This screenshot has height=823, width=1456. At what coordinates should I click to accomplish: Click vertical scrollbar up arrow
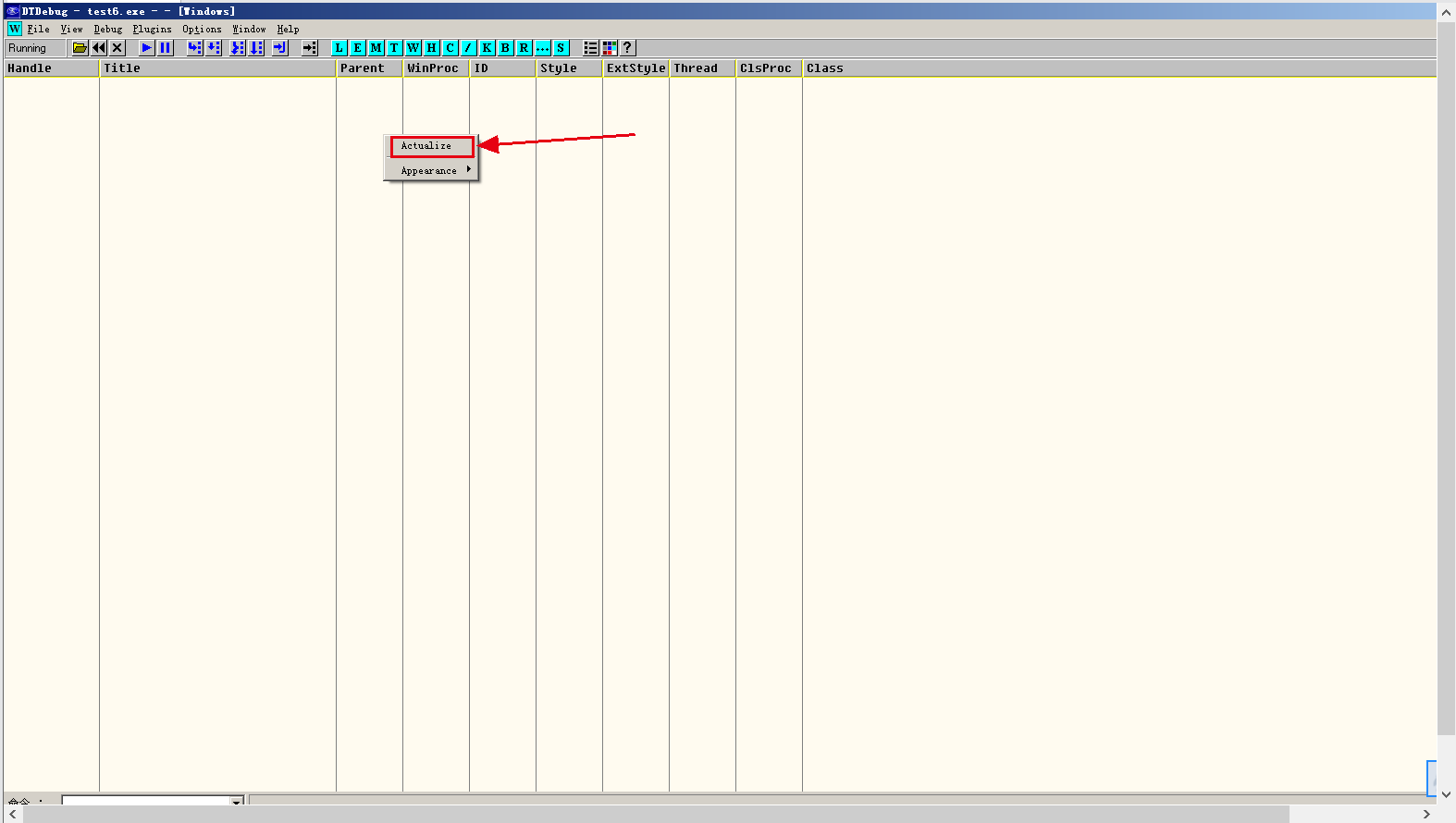click(1447, 12)
